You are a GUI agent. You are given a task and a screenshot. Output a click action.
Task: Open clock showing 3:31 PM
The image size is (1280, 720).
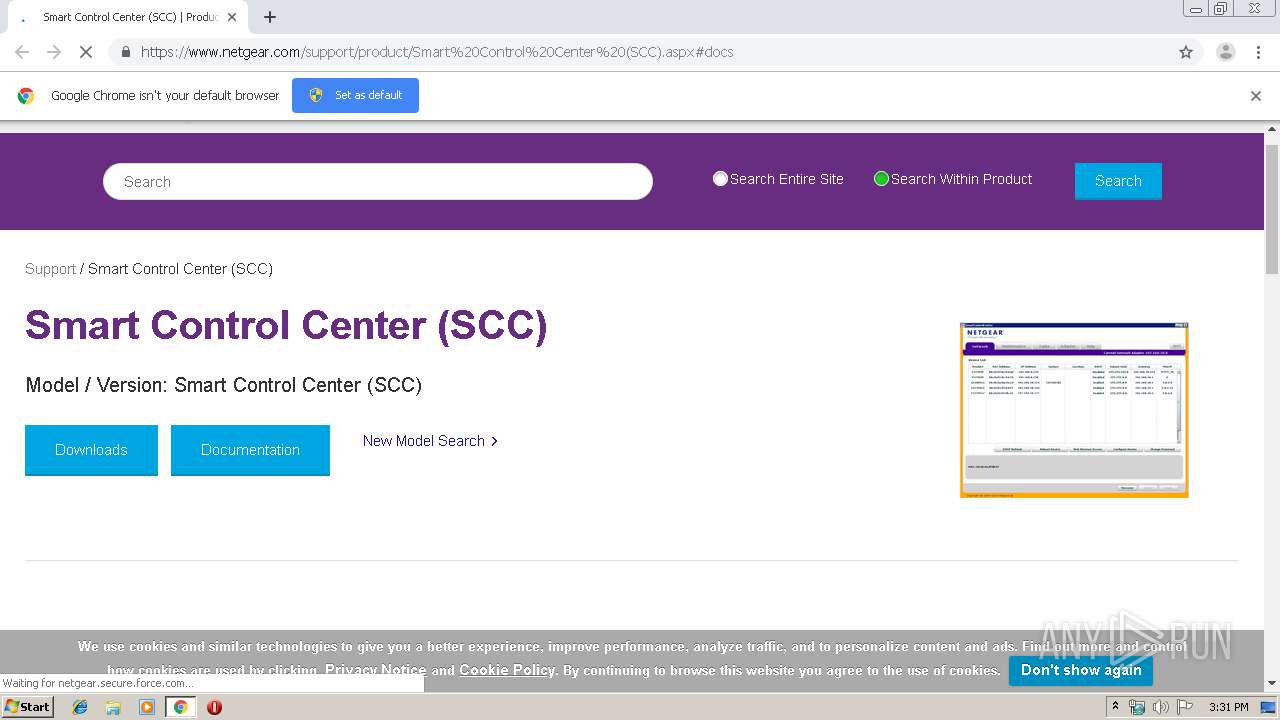click(1228, 707)
